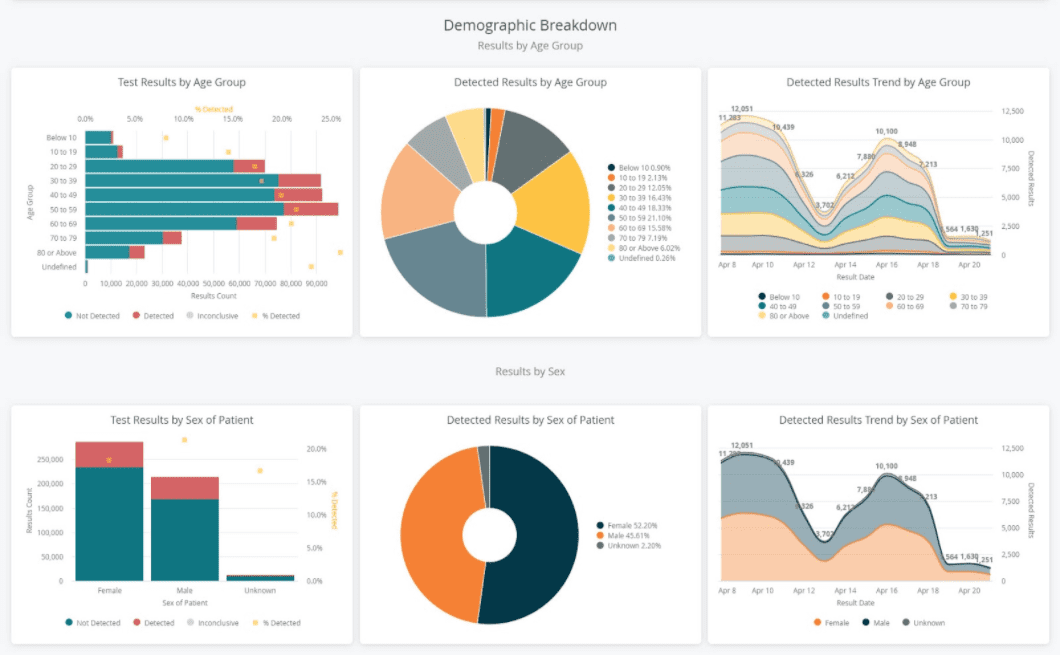1060x656 pixels.
Task: Click the Detected legend in sex chart
Action: point(153,623)
